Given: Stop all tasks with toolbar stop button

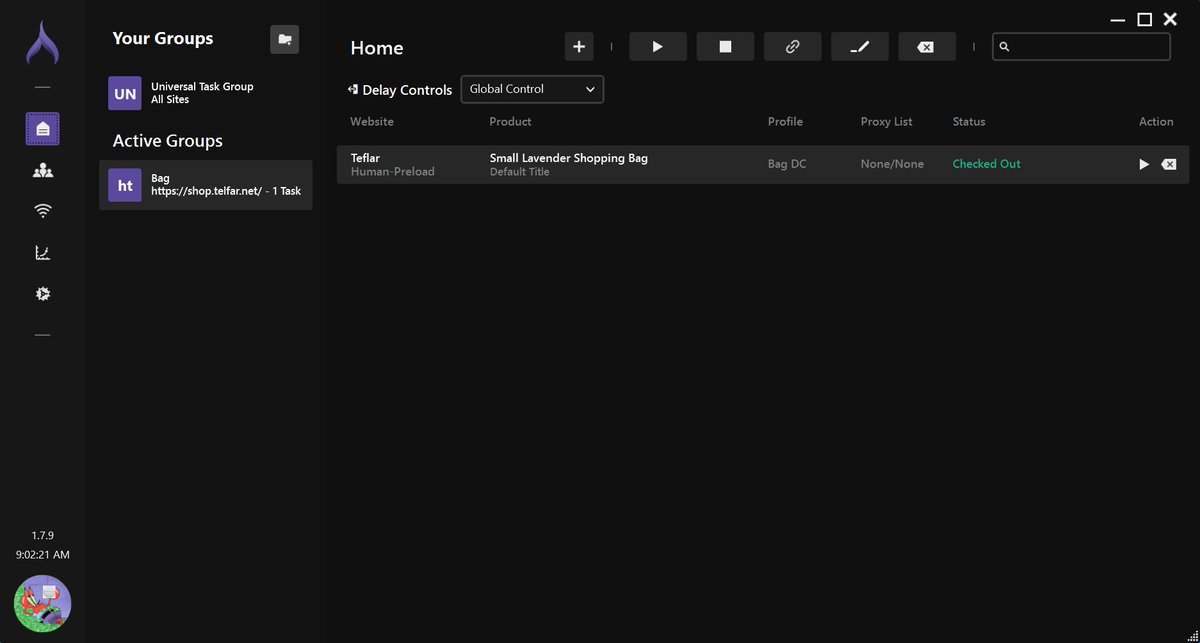Looking at the screenshot, I should pos(725,47).
